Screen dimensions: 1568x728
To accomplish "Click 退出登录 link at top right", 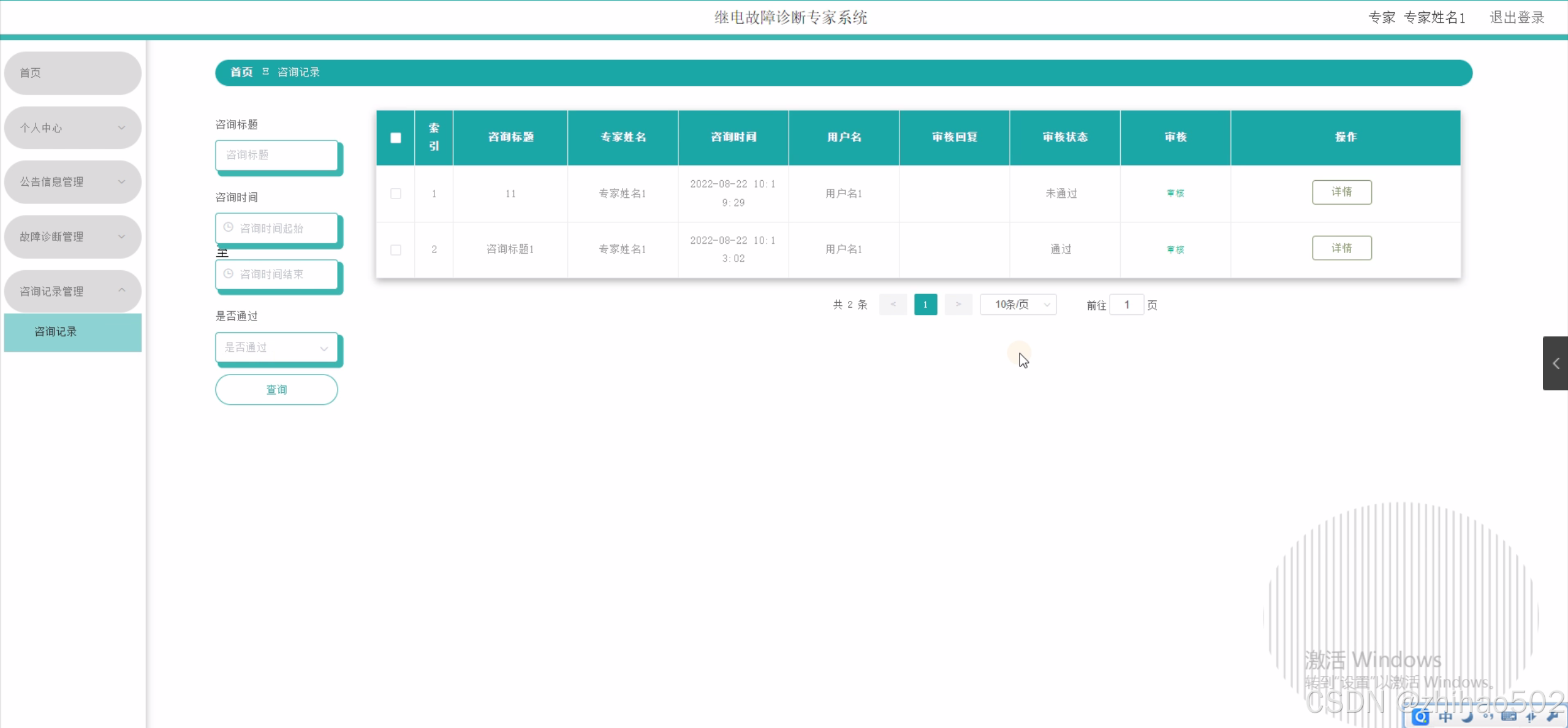I will (x=1517, y=18).
